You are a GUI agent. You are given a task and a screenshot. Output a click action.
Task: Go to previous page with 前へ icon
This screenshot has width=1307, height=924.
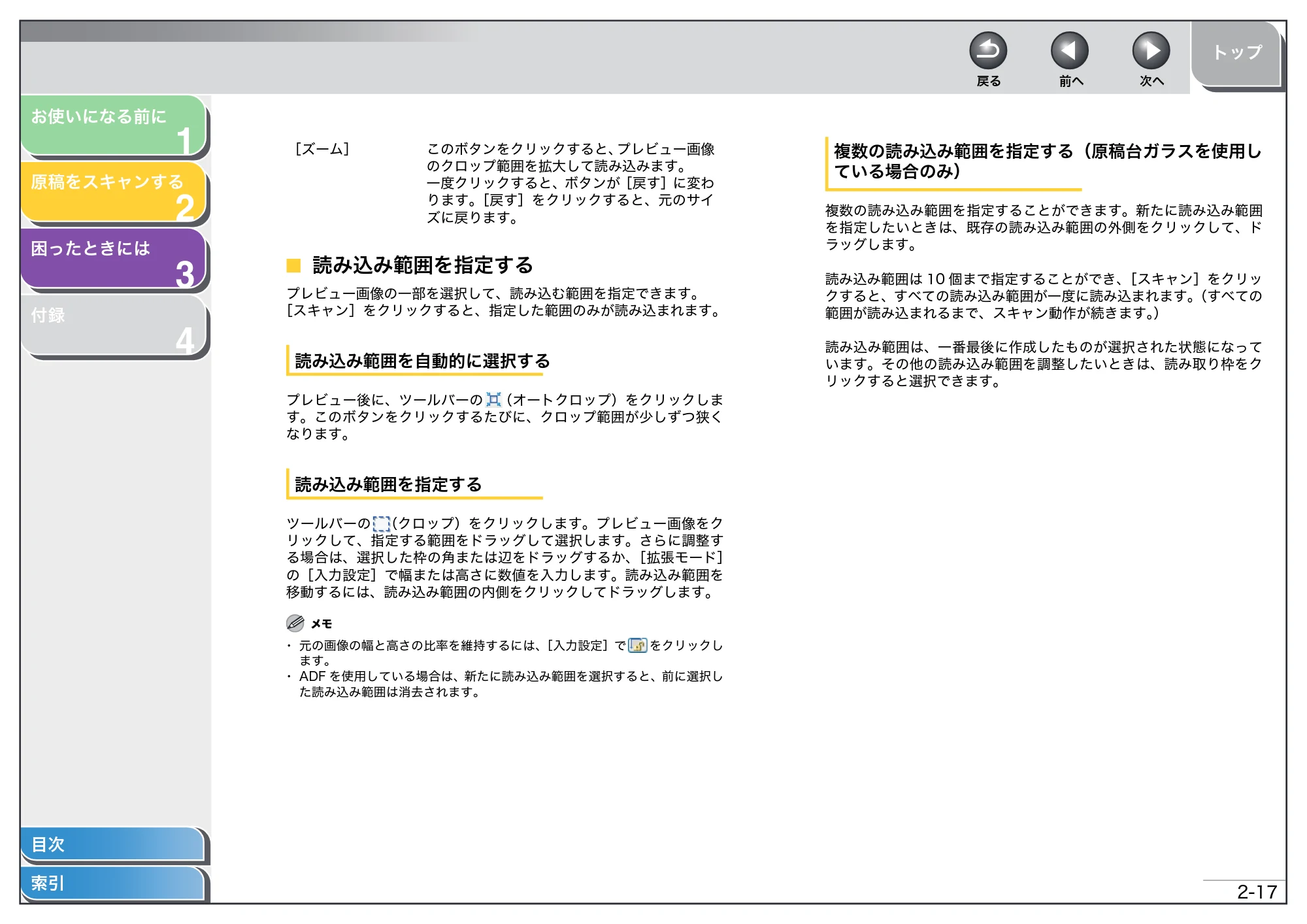(1070, 51)
